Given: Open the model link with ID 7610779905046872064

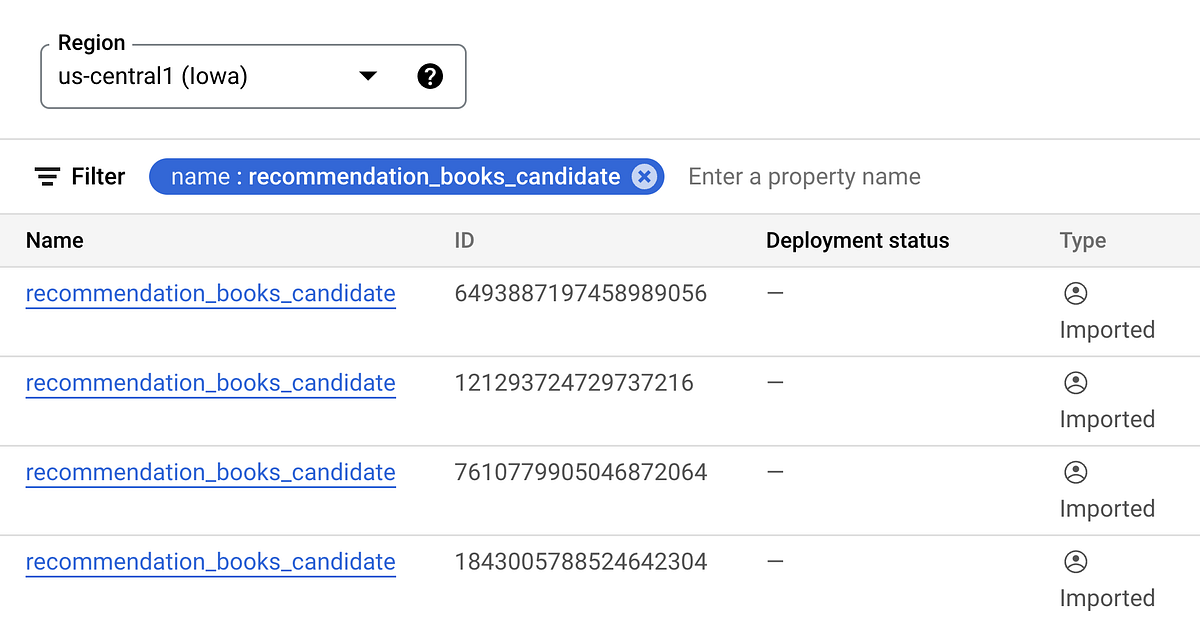Looking at the screenshot, I should click(x=210, y=472).
